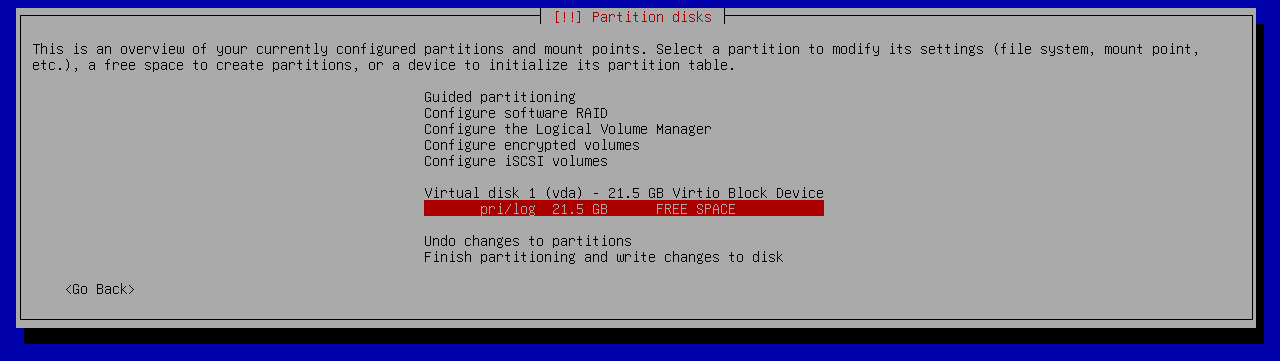Viewport: 1280px width, 361px height.
Task: Select the highlighted FREE SPACE row
Action: pyautogui.click(x=624, y=209)
